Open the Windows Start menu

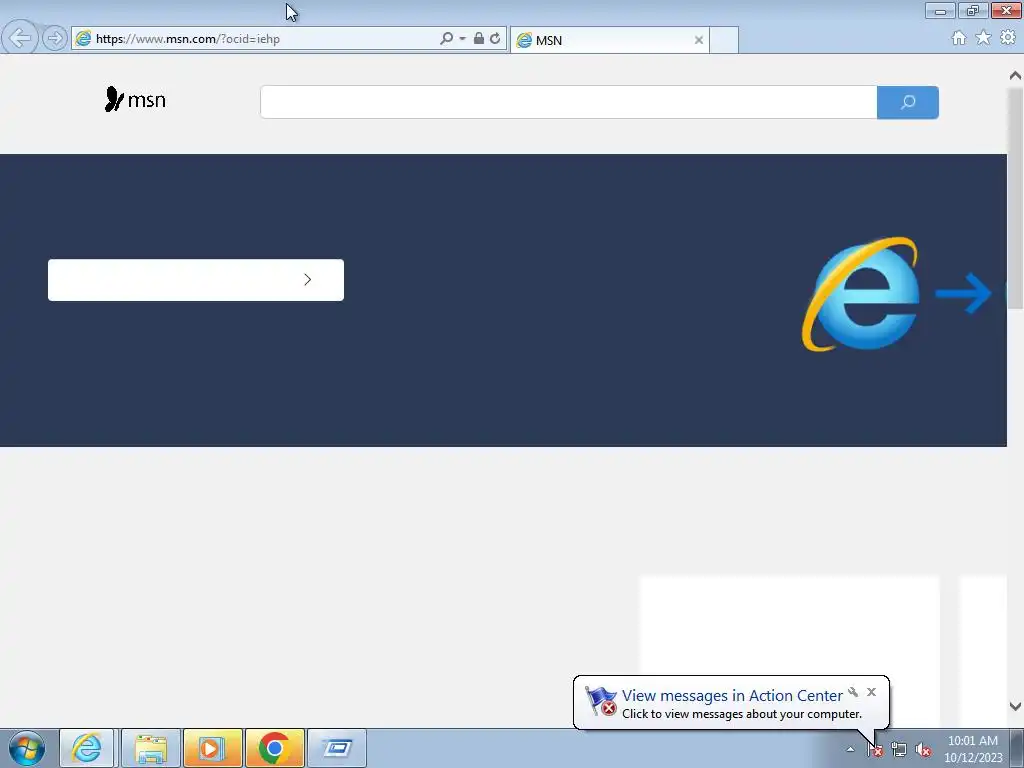(x=27, y=748)
